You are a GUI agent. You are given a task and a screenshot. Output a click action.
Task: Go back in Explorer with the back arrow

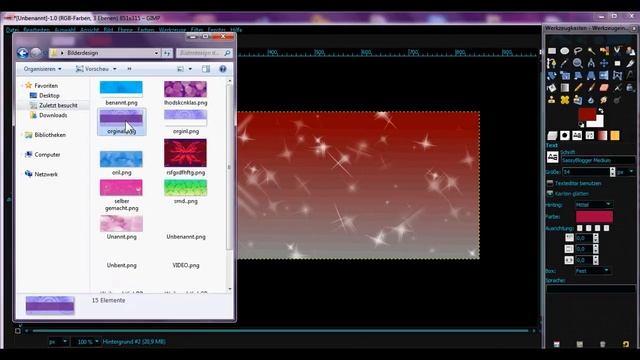point(23,53)
